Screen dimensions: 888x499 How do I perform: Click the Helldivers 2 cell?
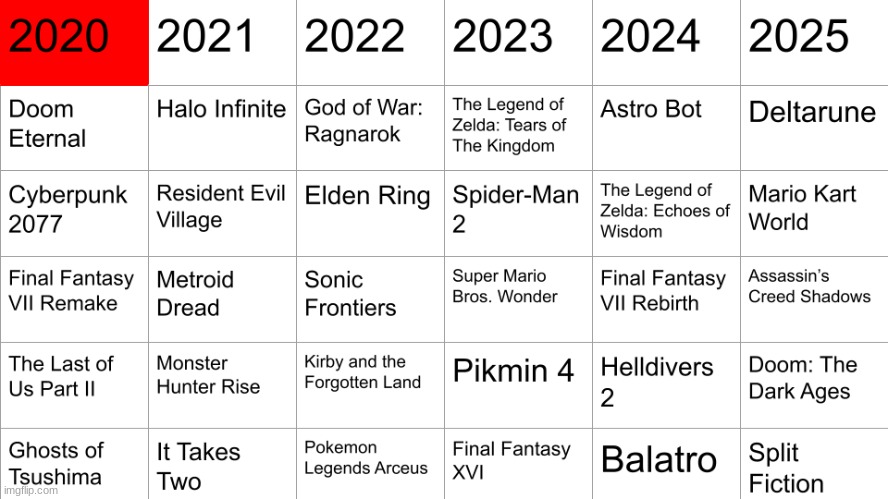click(x=666, y=384)
